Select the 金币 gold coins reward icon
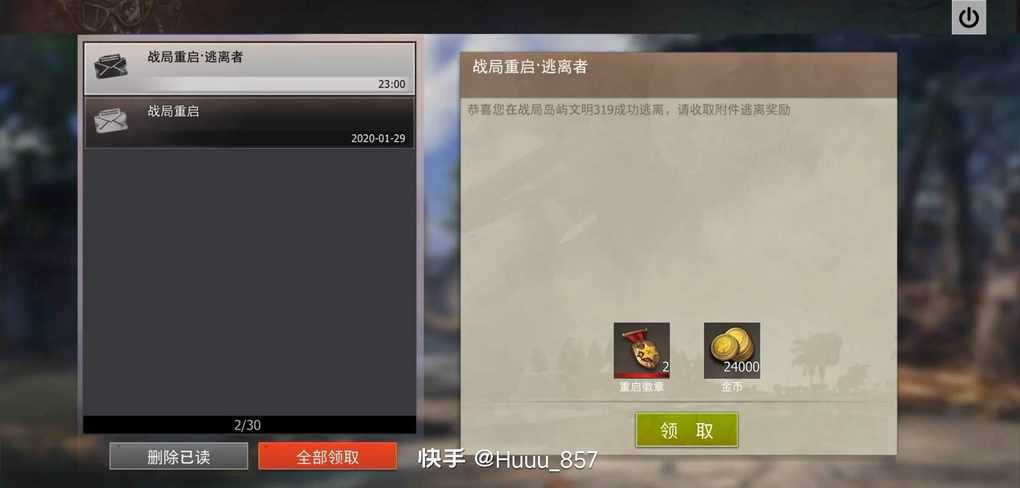1020x488 pixels. (732, 350)
